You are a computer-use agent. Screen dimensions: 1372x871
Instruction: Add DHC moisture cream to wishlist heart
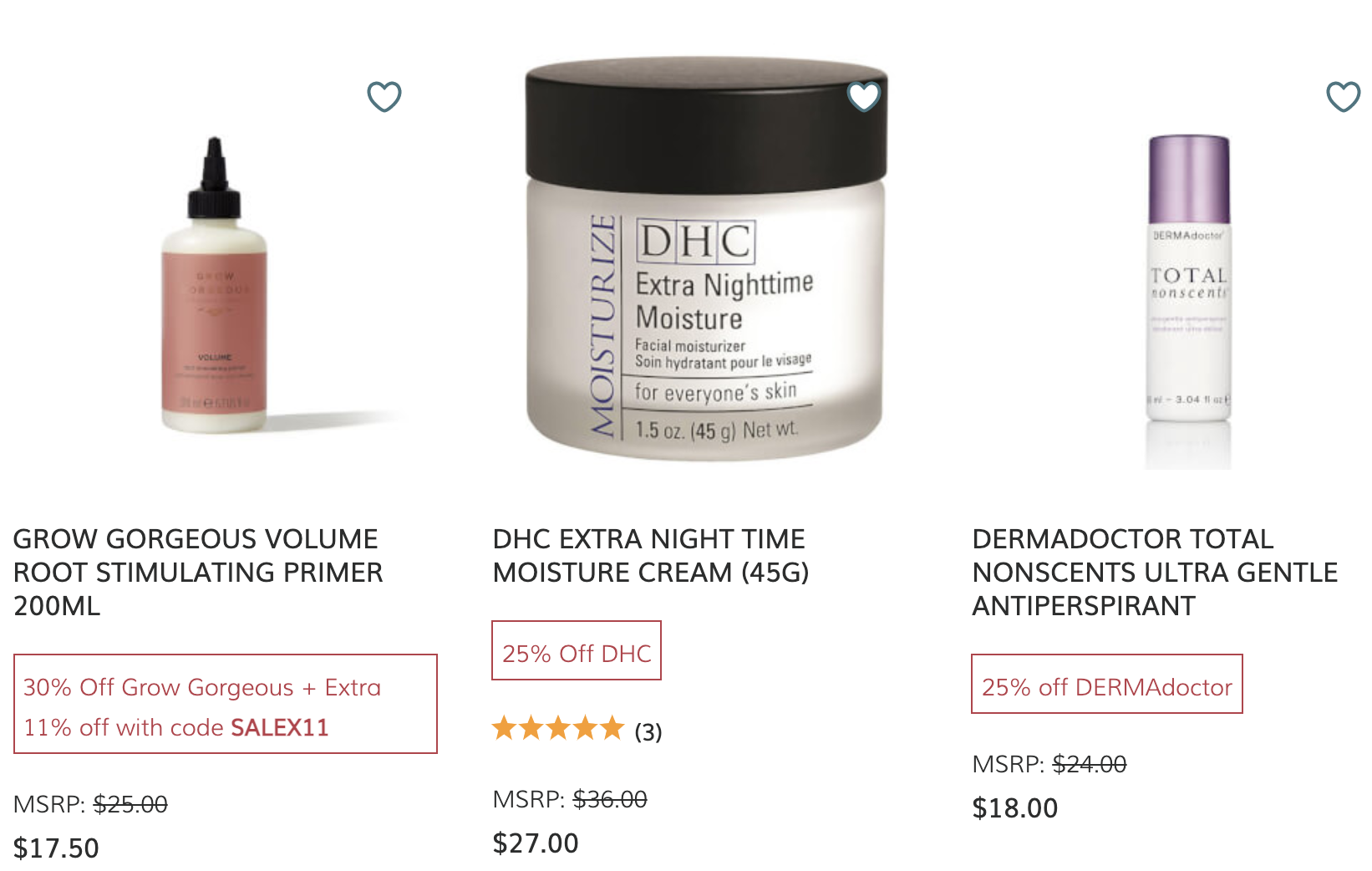[x=864, y=97]
